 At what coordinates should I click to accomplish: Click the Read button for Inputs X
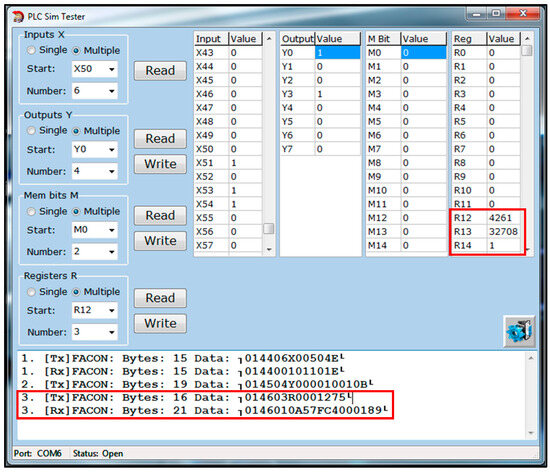point(160,71)
